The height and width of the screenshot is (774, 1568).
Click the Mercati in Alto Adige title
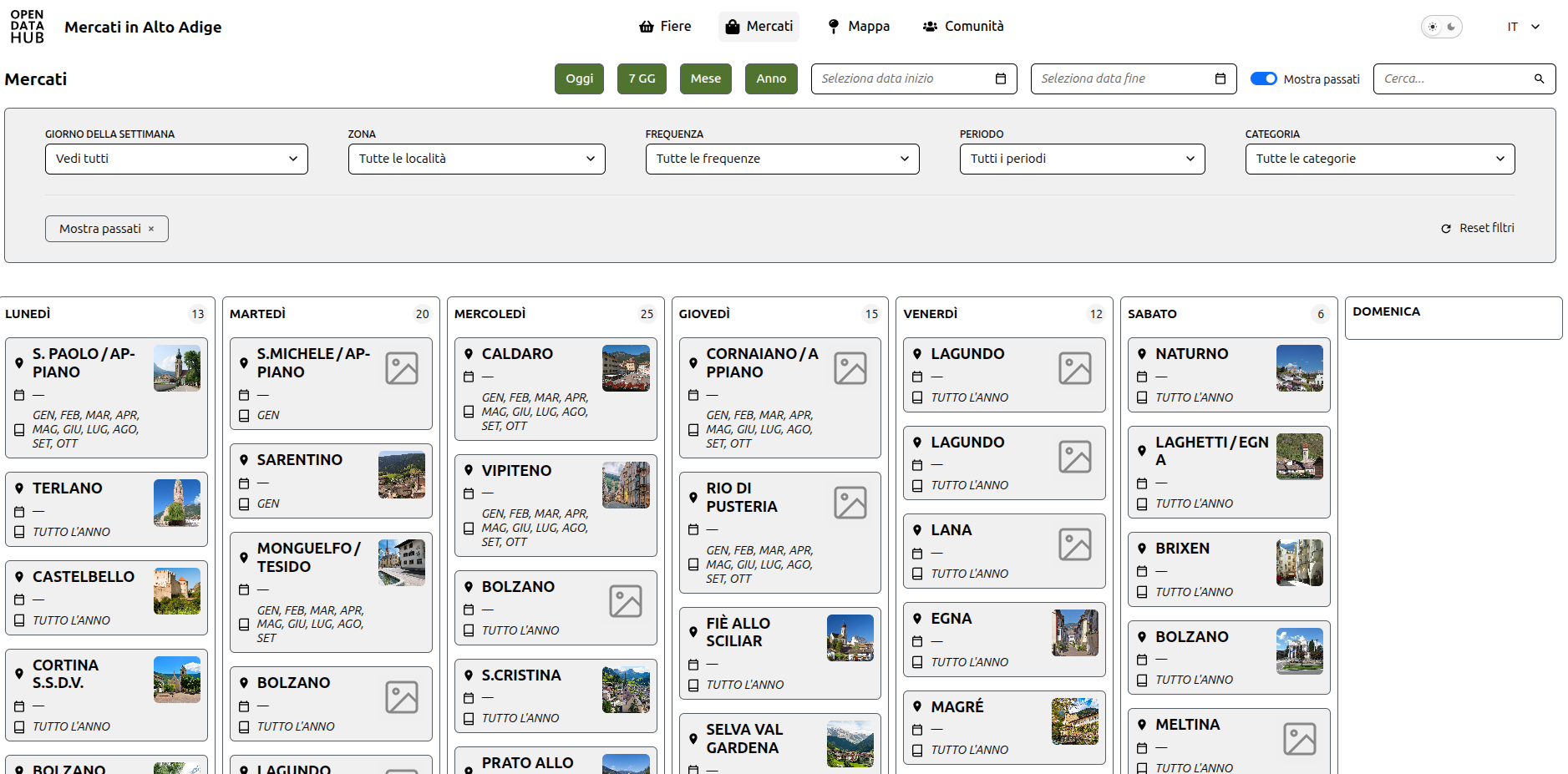(x=143, y=27)
